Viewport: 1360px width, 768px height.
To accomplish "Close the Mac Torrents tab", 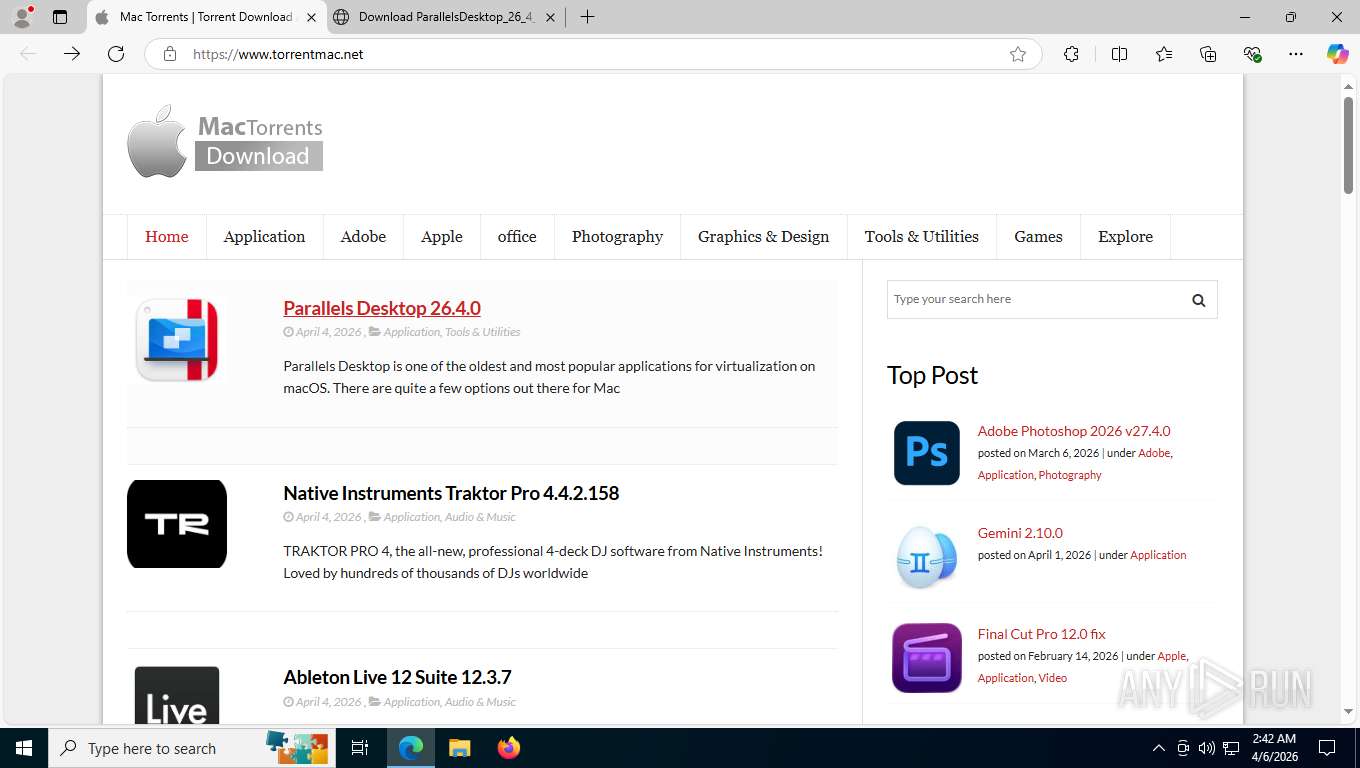I will [311, 17].
